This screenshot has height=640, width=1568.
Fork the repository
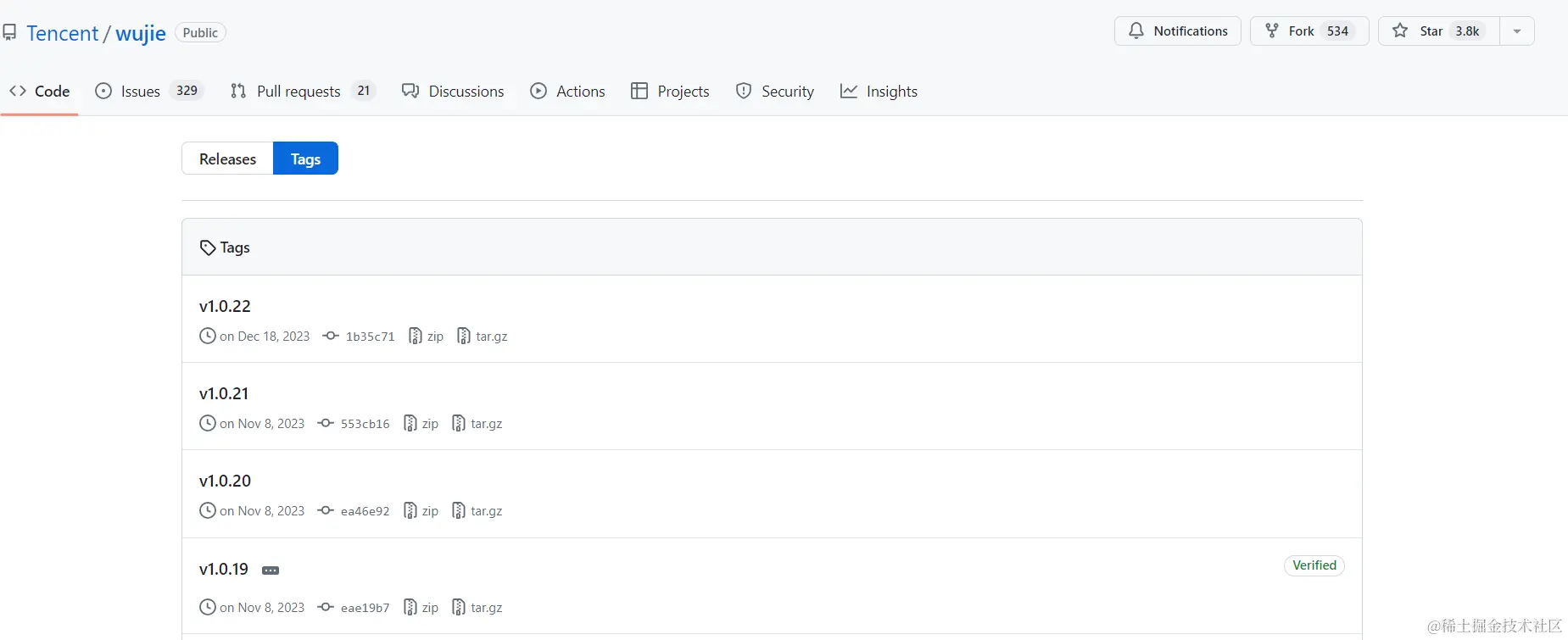1309,31
